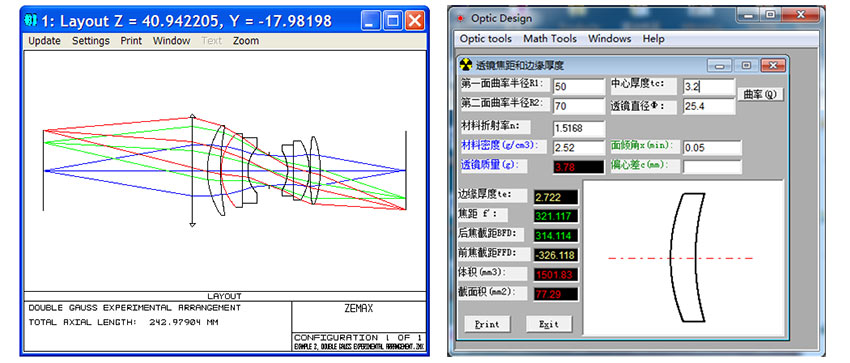Click the Optic Design red app icon
Screen dimensions: 850x363
(x=460, y=18)
